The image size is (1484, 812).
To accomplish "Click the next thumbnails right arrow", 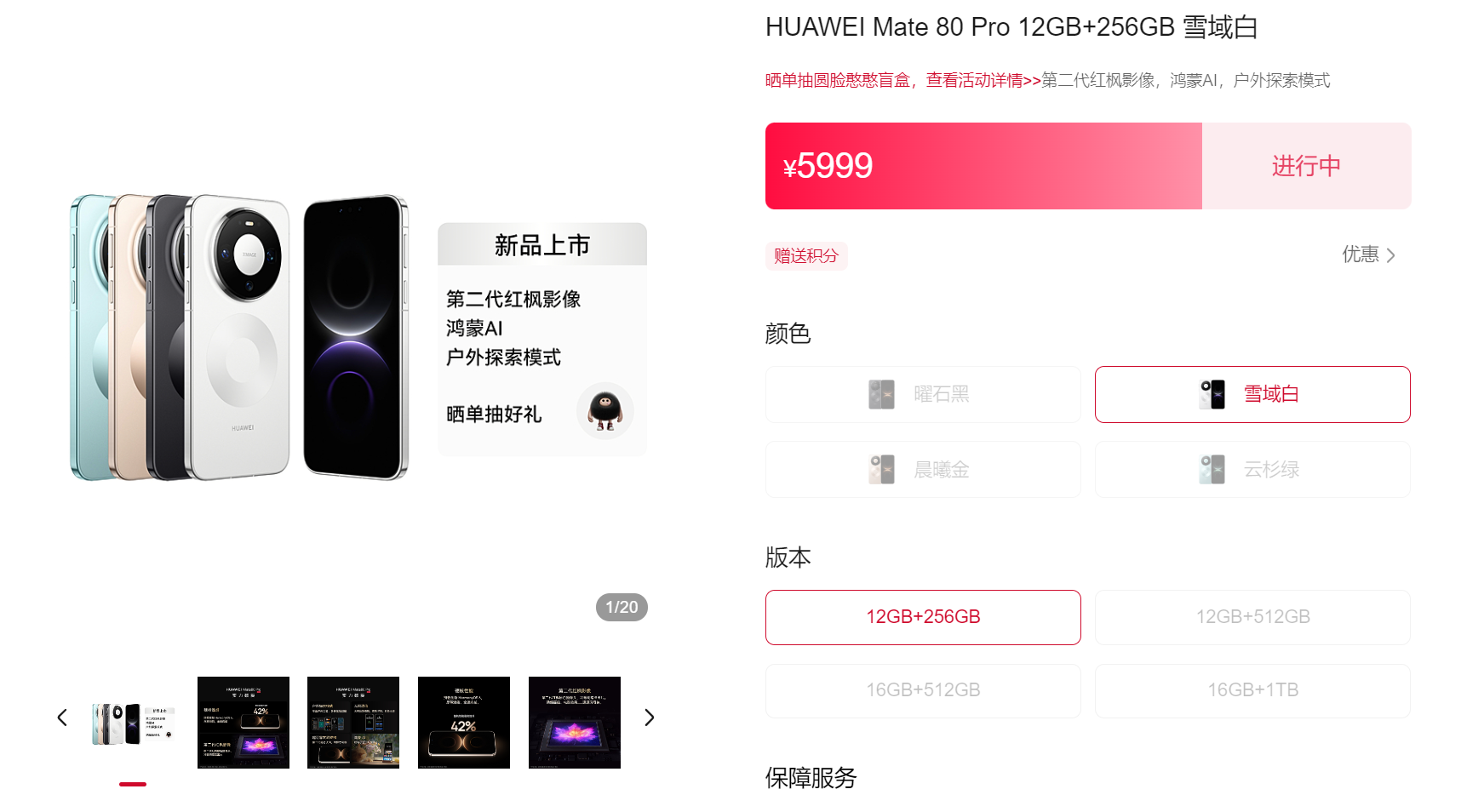I will click(x=649, y=718).
